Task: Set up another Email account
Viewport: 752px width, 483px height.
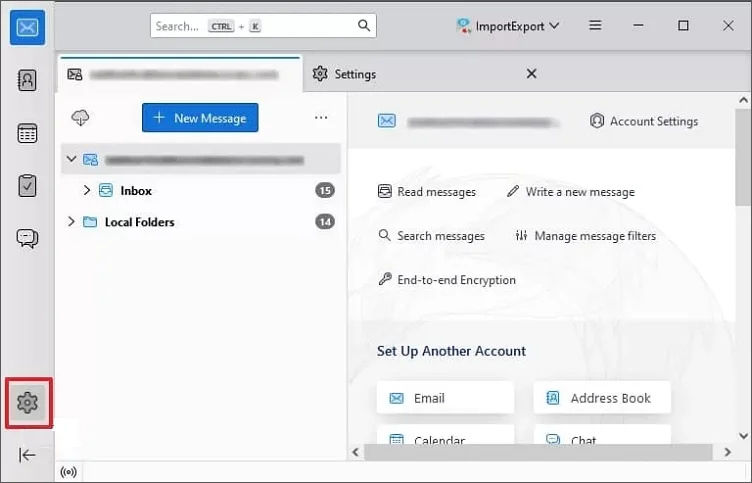Action: coord(446,398)
